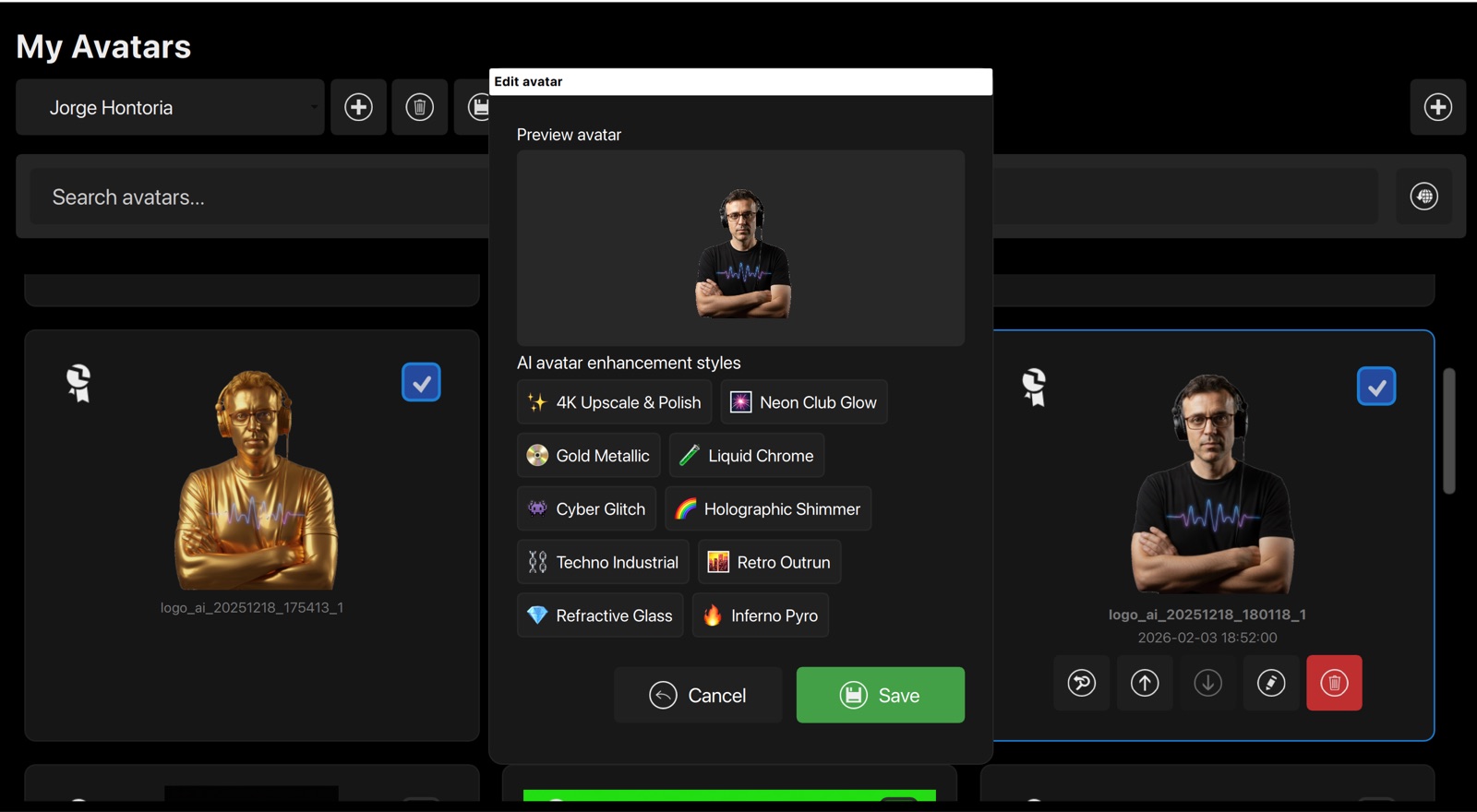Select the Gold Metallic enhancement style
Screen dimensions: 1477x812
click(x=589, y=456)
